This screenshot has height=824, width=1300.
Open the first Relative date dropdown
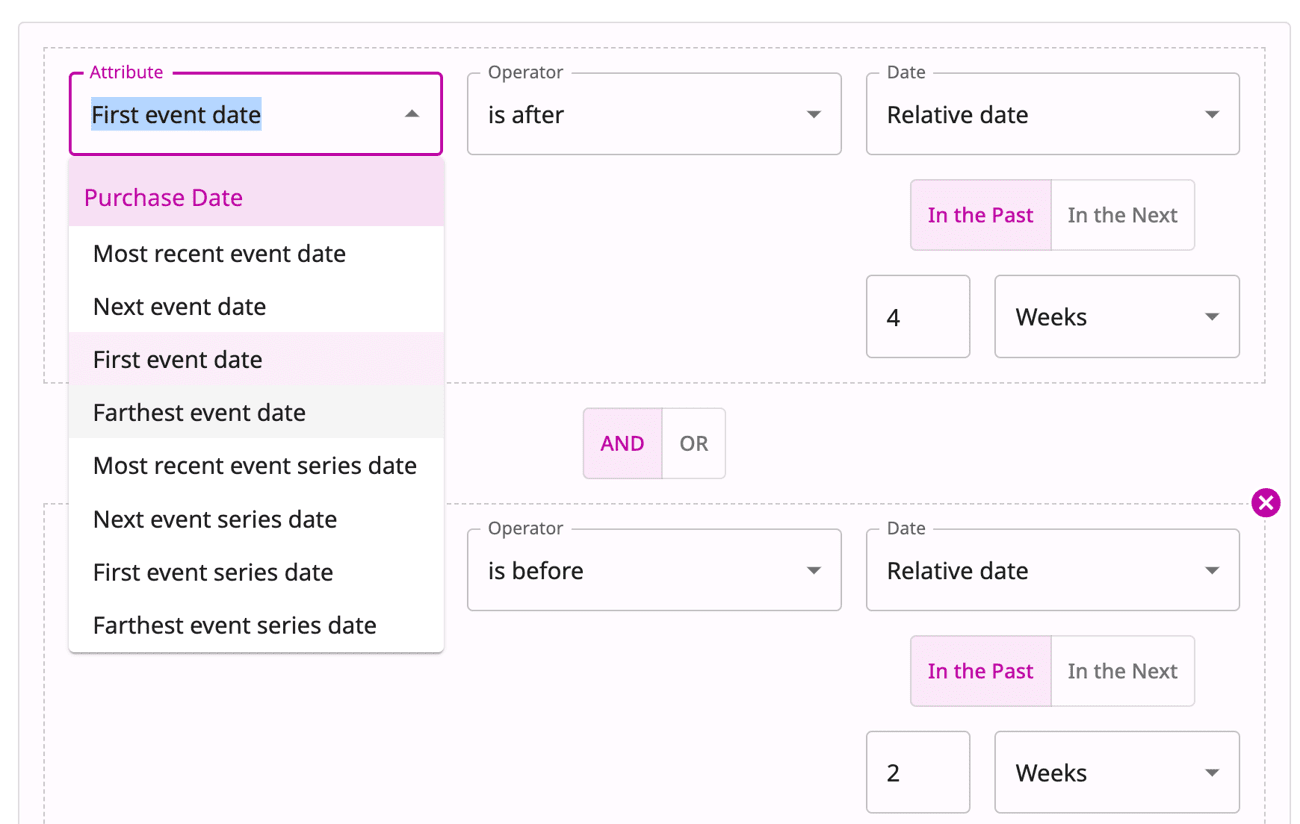click(1052, 115)
